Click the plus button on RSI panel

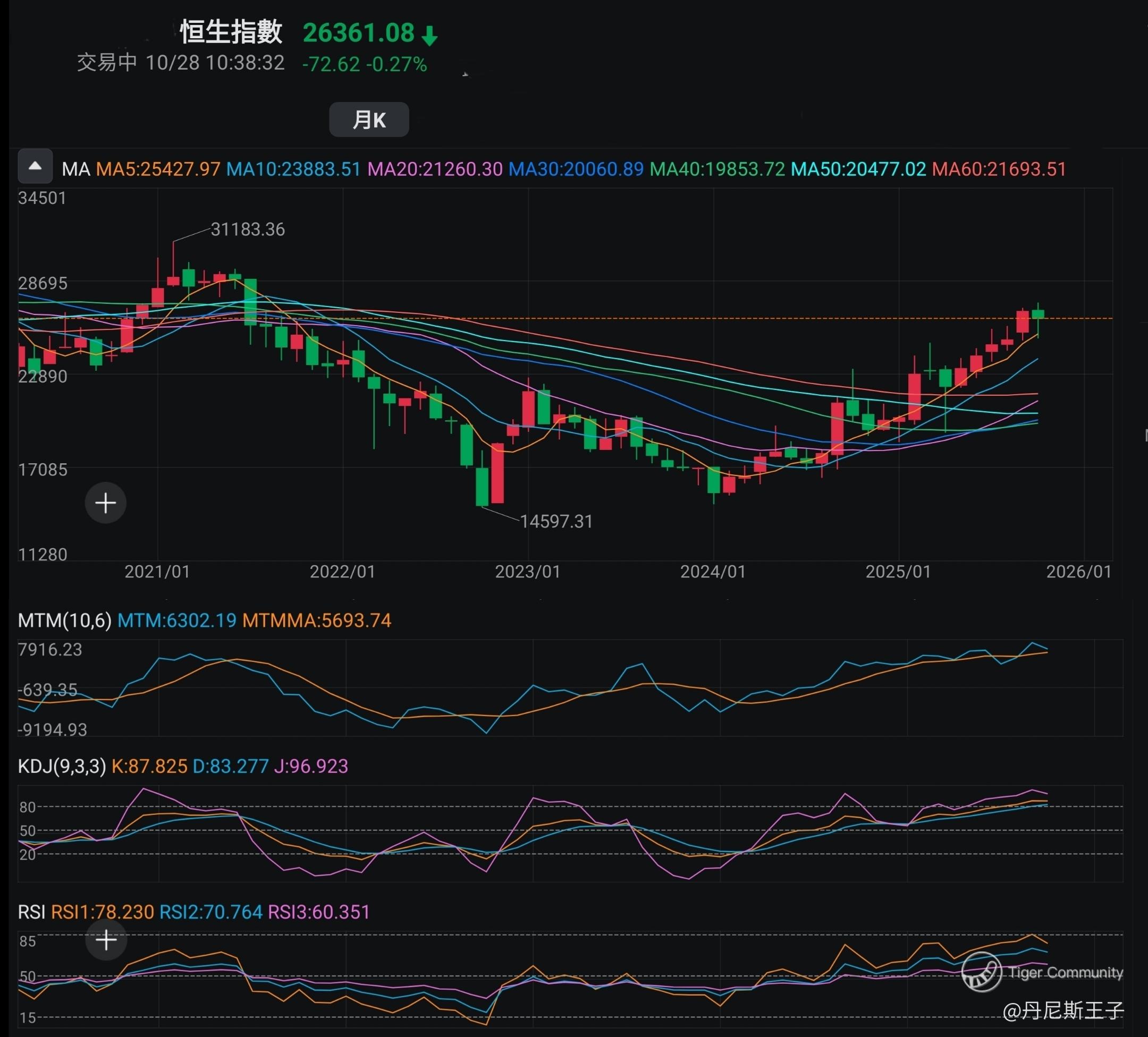click(106, 940)
